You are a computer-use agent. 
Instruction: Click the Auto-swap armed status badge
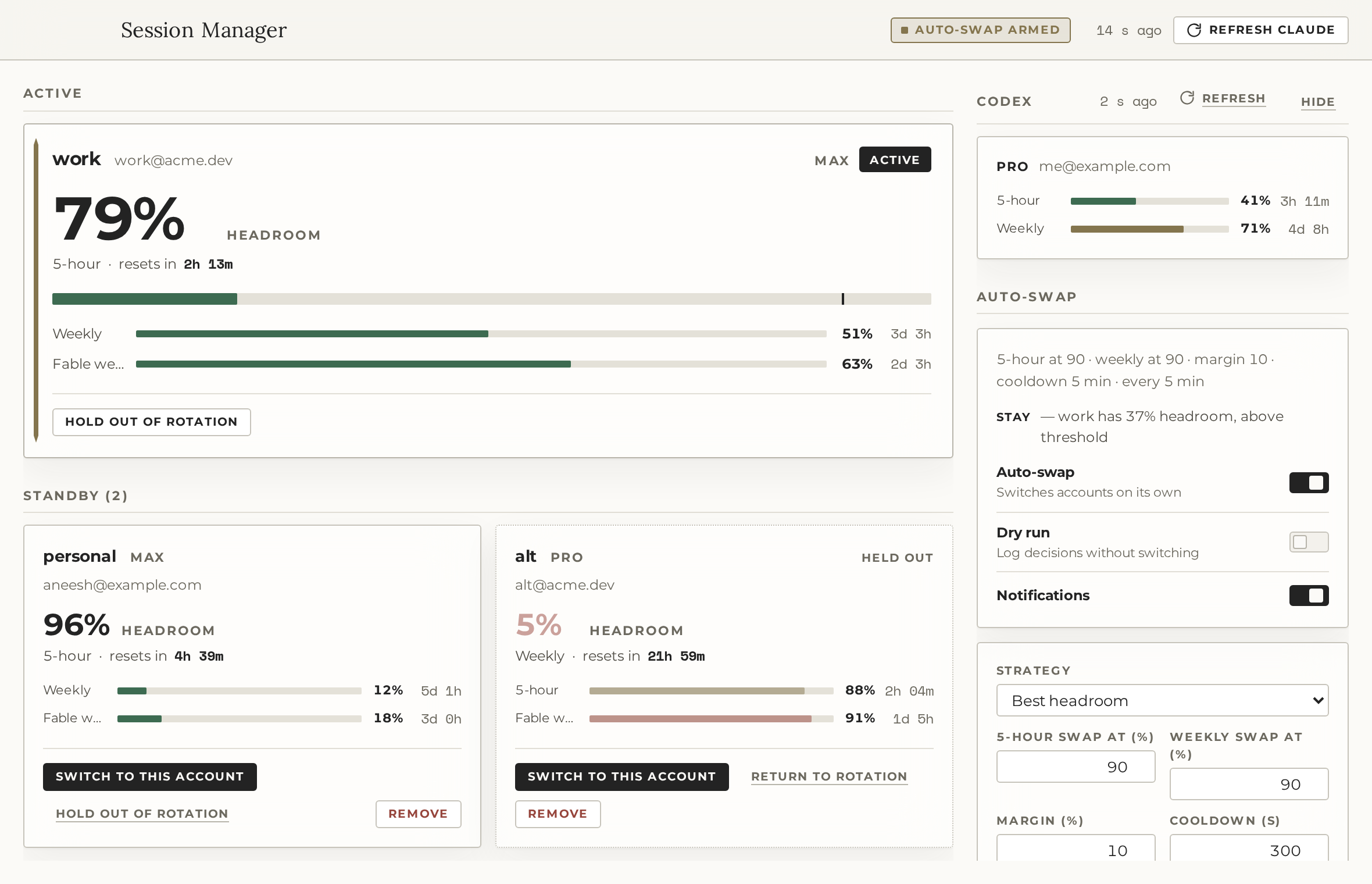980,30
